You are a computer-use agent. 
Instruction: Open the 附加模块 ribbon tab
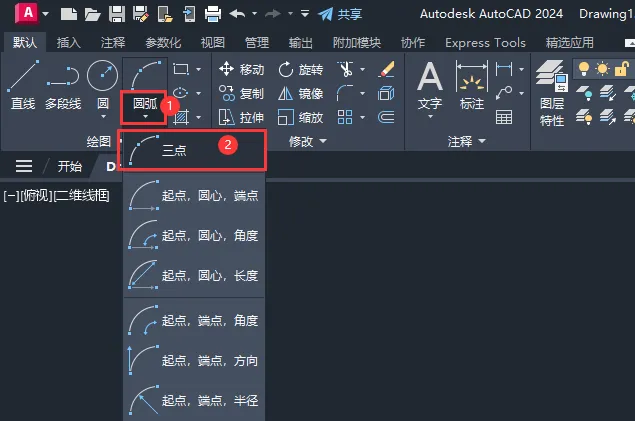pyautogui.click(x=357, y=42)
